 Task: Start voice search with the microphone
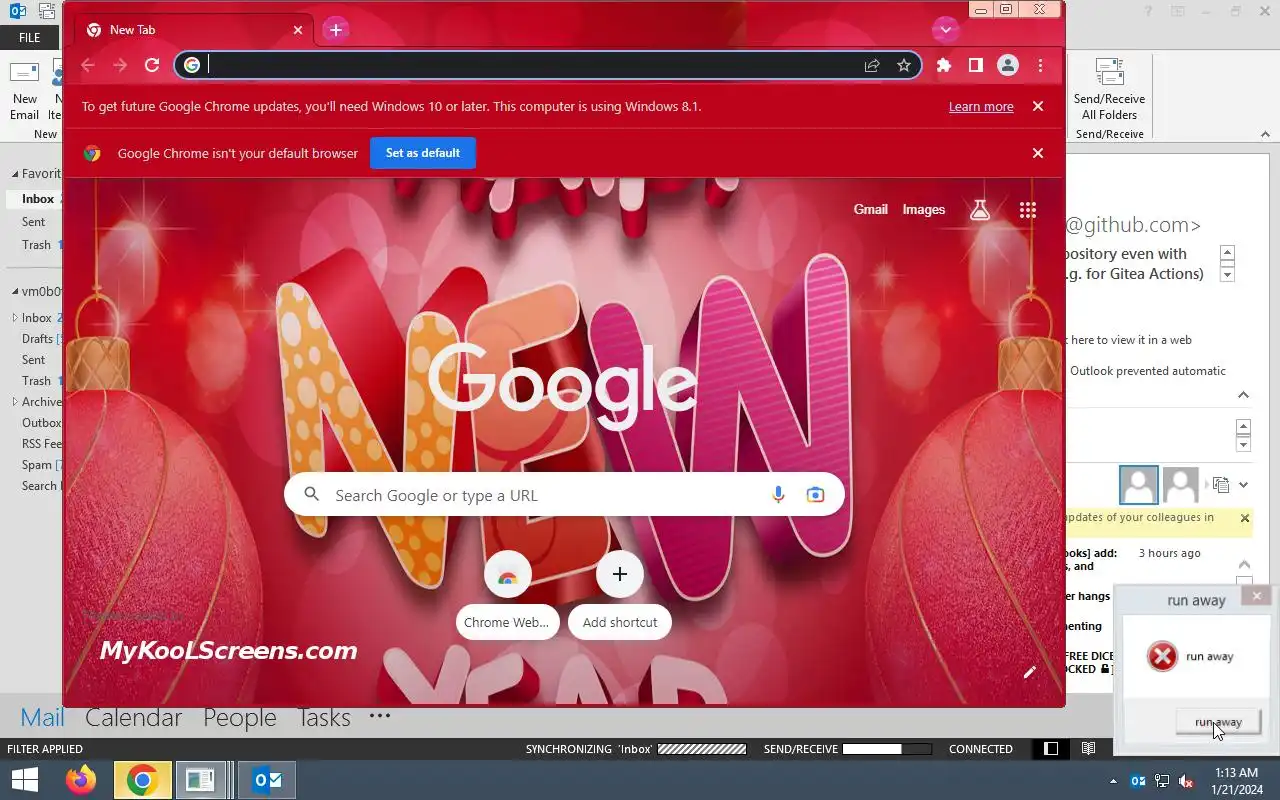778,495
